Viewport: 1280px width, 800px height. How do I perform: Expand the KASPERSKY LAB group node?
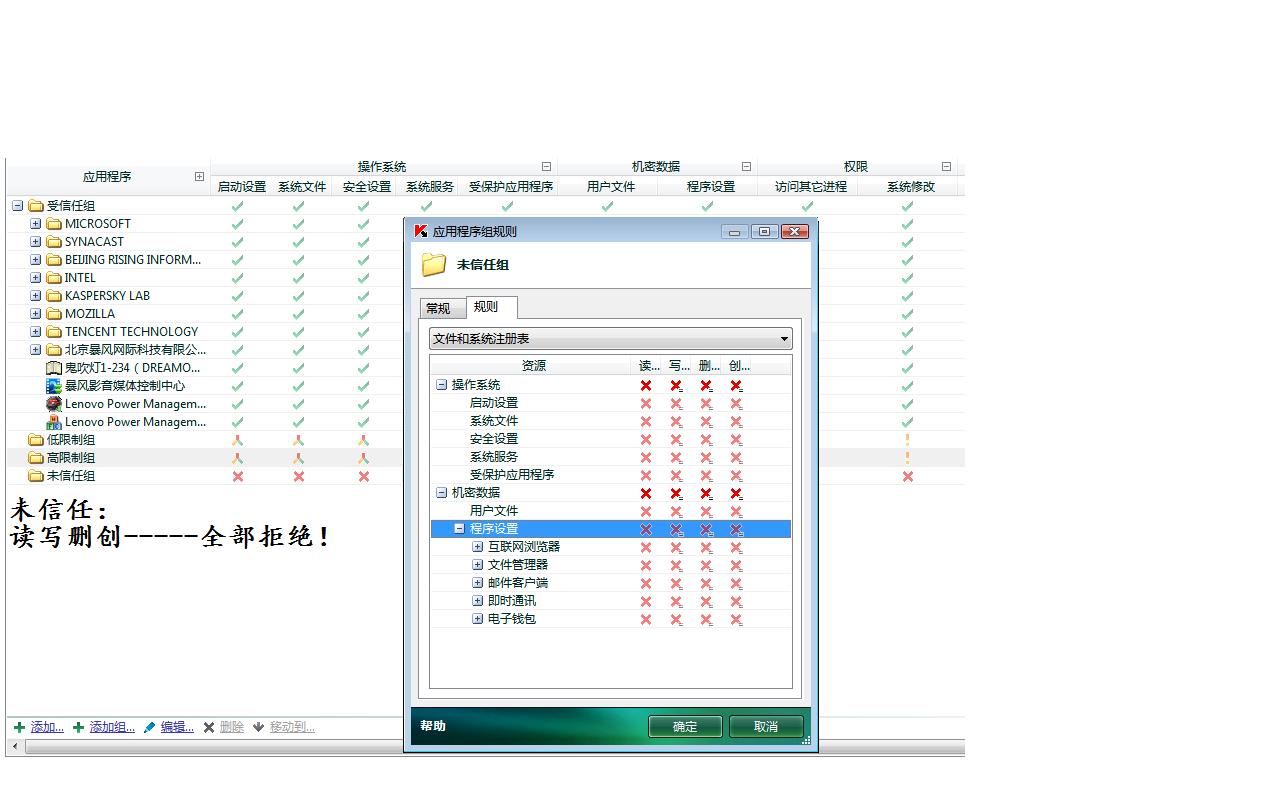(x=35, y=296)
